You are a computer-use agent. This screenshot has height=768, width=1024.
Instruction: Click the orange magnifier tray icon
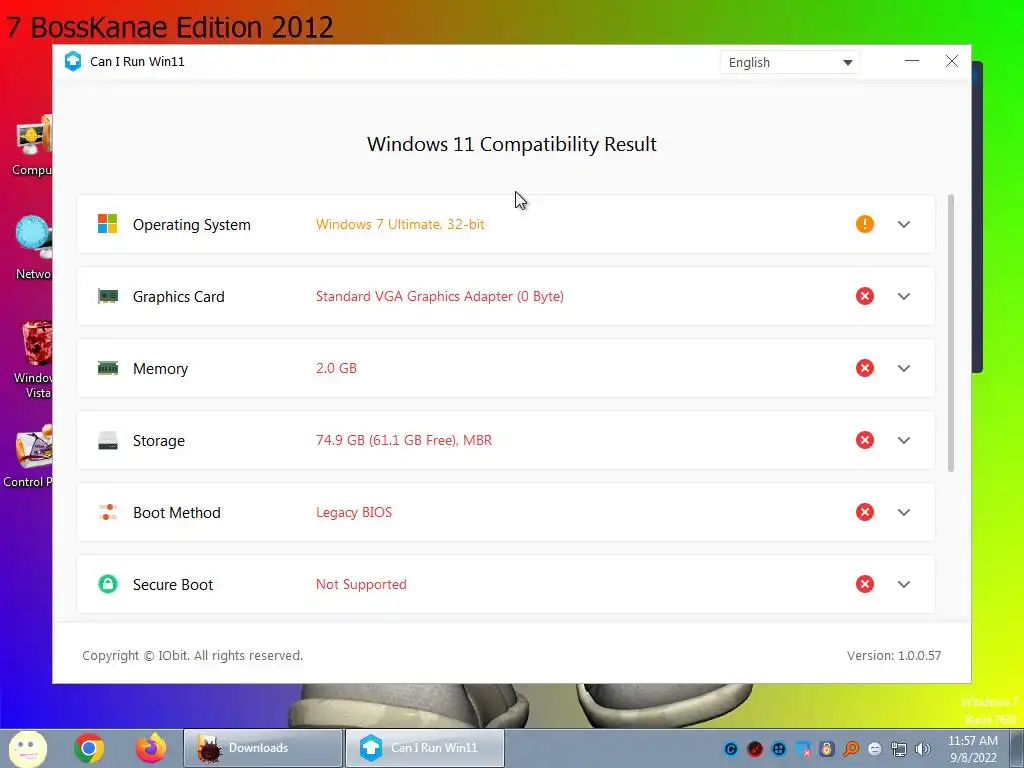pos(851,749)
